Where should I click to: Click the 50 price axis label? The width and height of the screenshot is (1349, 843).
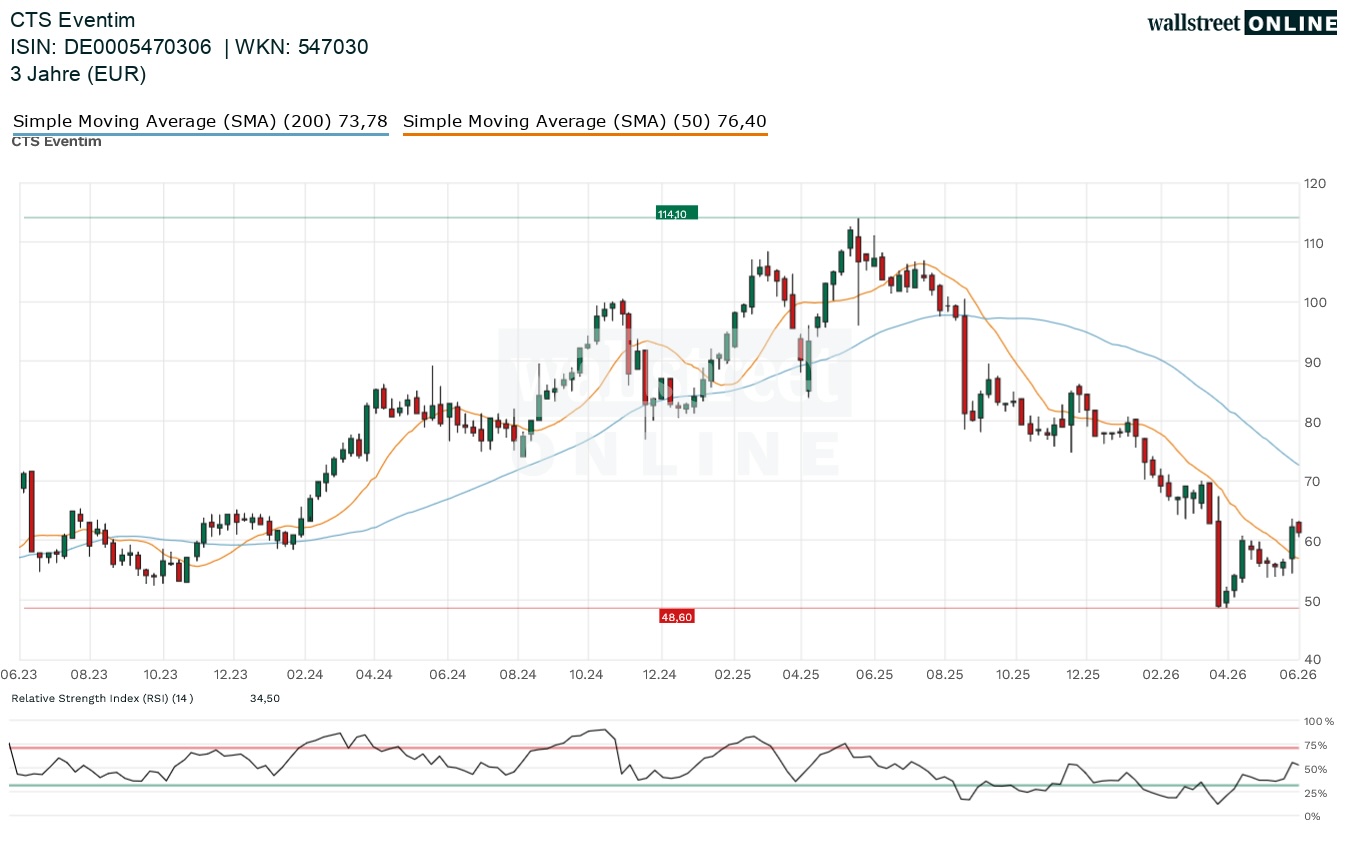click(x=1312, y=601)
